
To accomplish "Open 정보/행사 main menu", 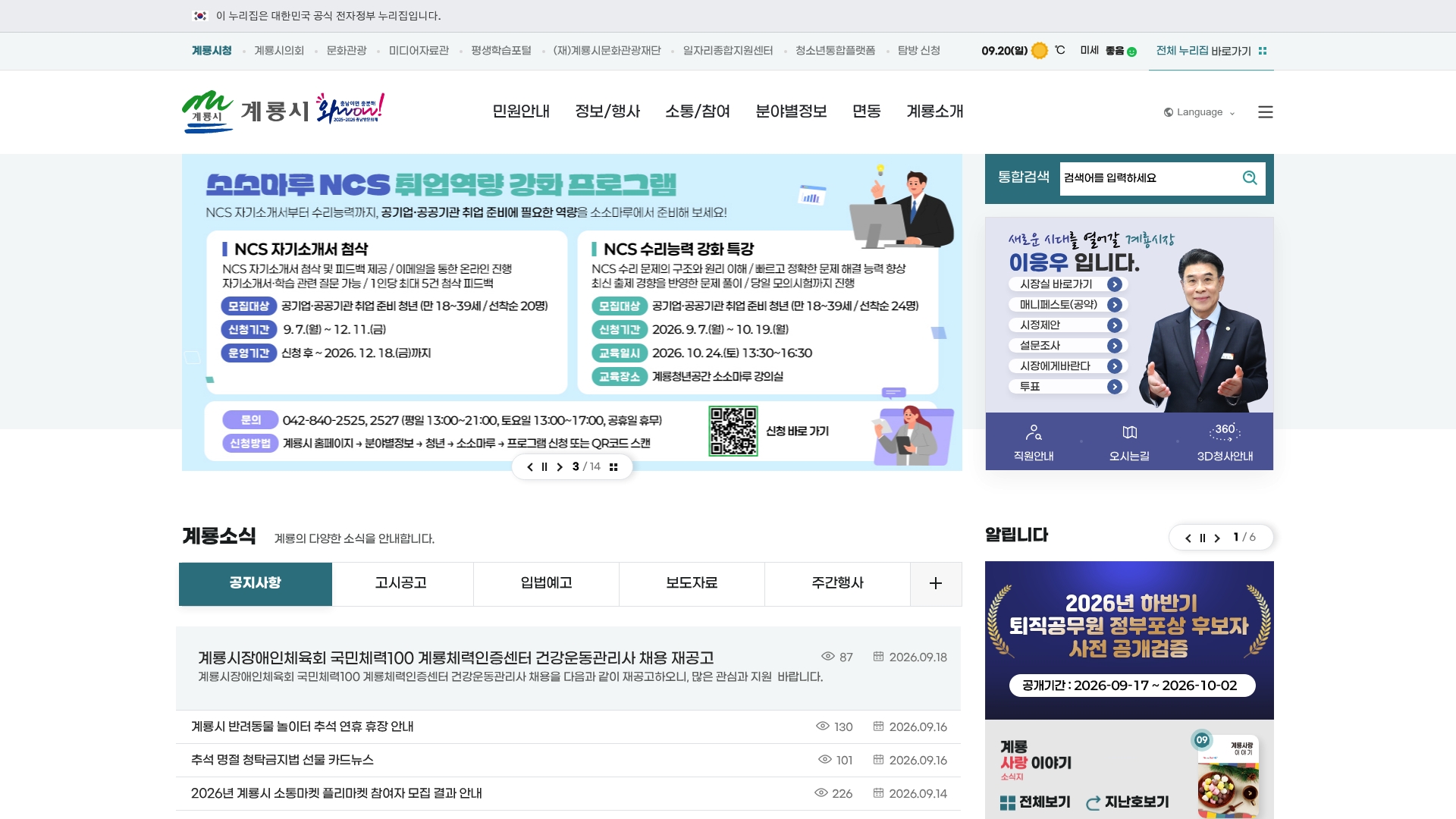I will (607, 111).
